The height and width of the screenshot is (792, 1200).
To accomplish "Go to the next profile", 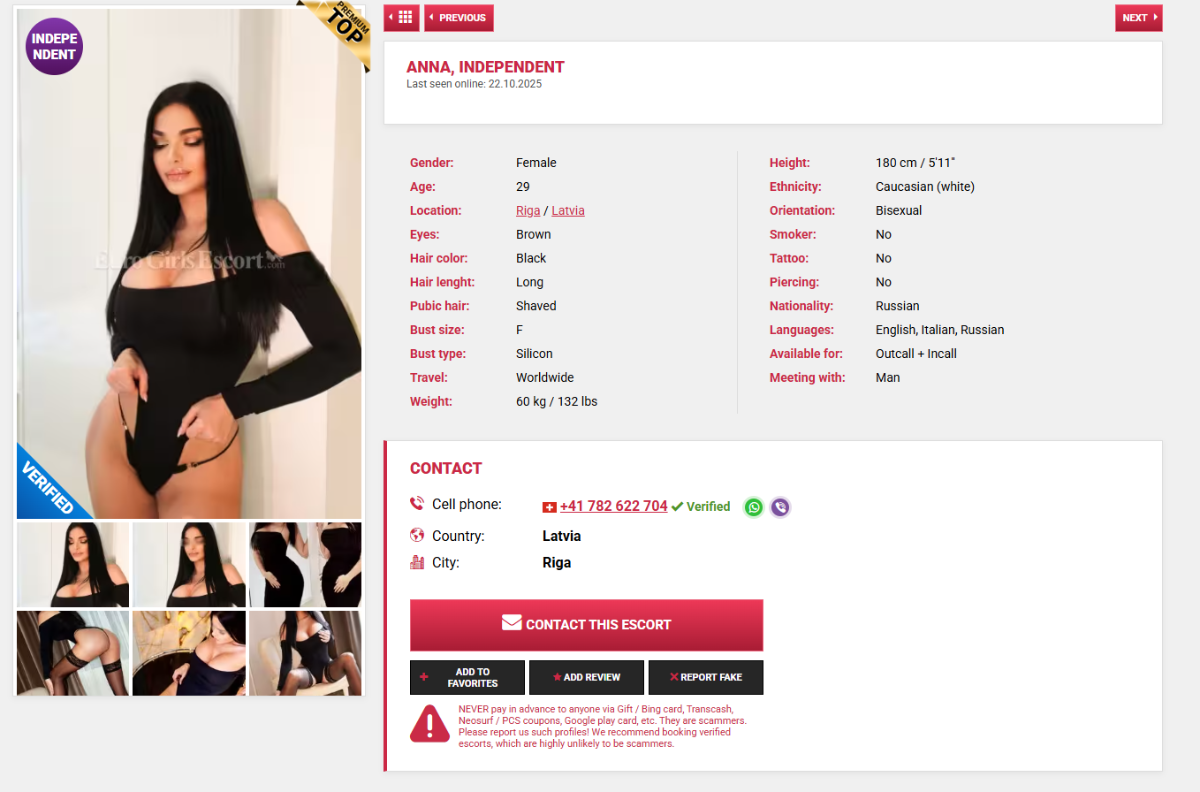I will [x=1139, y=17].
